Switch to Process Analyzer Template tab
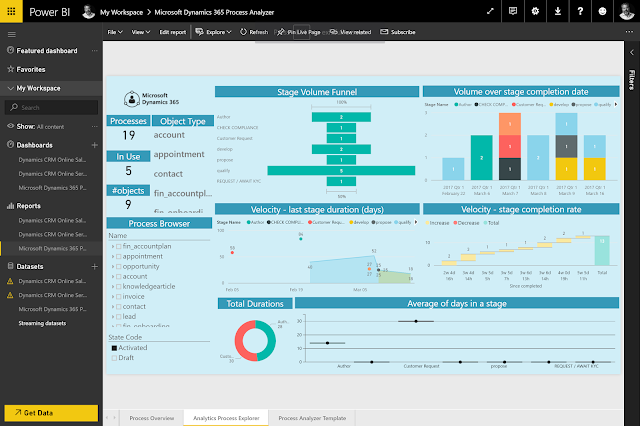The width and height of the screenshot is (640, 426). (312, 418)
